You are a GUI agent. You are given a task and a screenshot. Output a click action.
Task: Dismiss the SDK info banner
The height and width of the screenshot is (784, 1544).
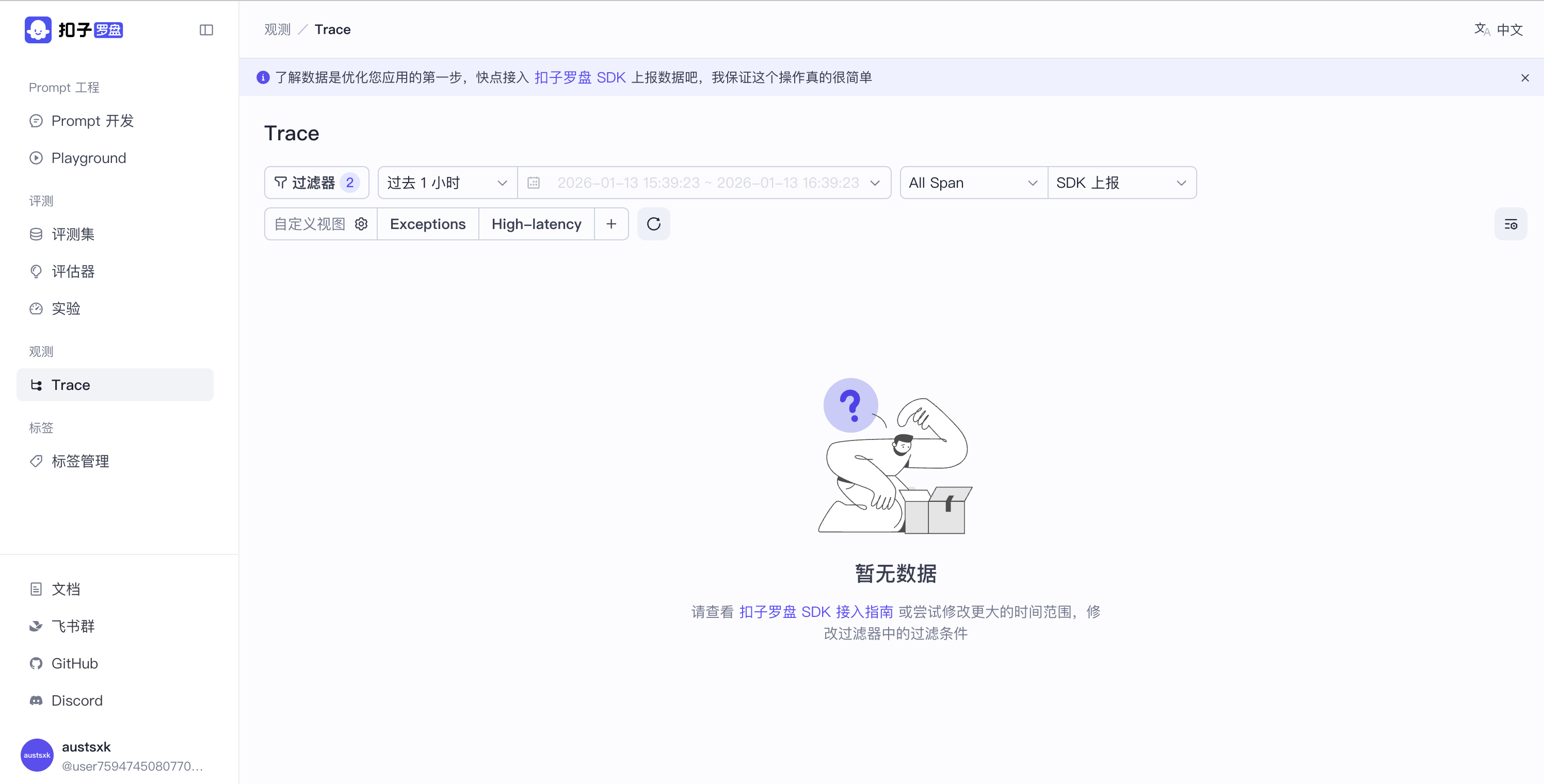tap(1525, 78)
